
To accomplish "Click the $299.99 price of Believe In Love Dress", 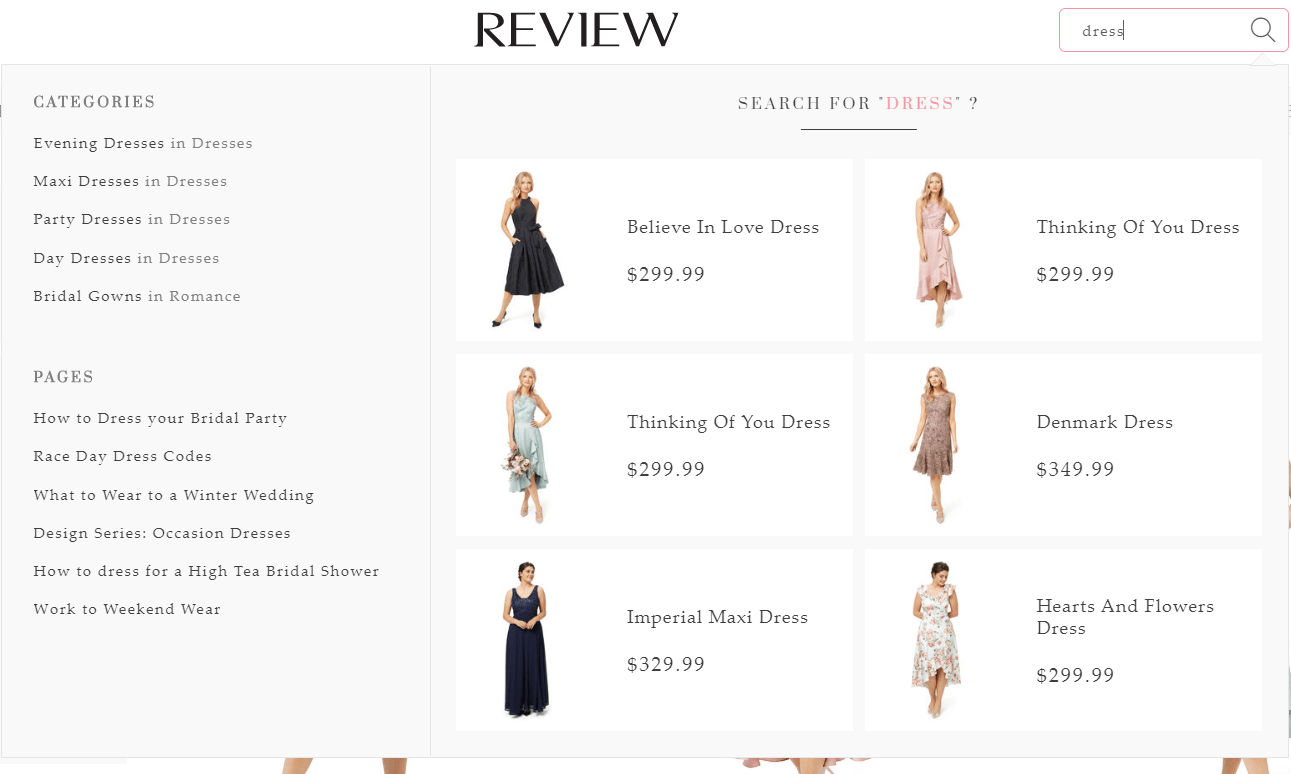I will click(x=666, y=274).
